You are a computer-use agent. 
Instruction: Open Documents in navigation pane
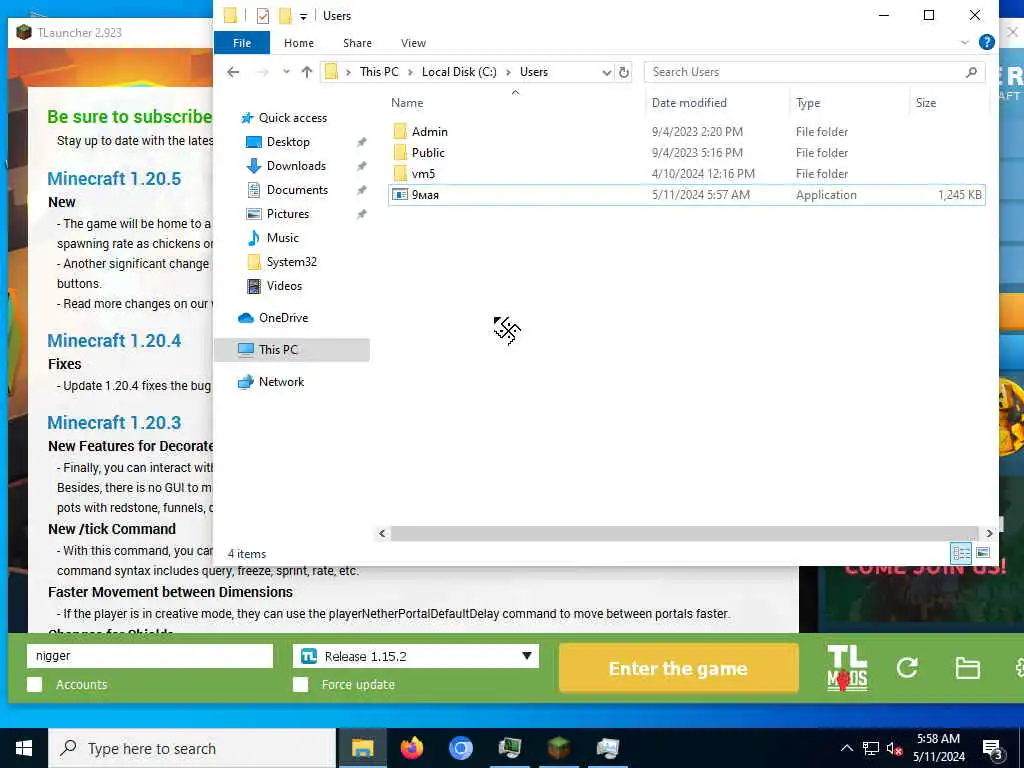point(297,190)
